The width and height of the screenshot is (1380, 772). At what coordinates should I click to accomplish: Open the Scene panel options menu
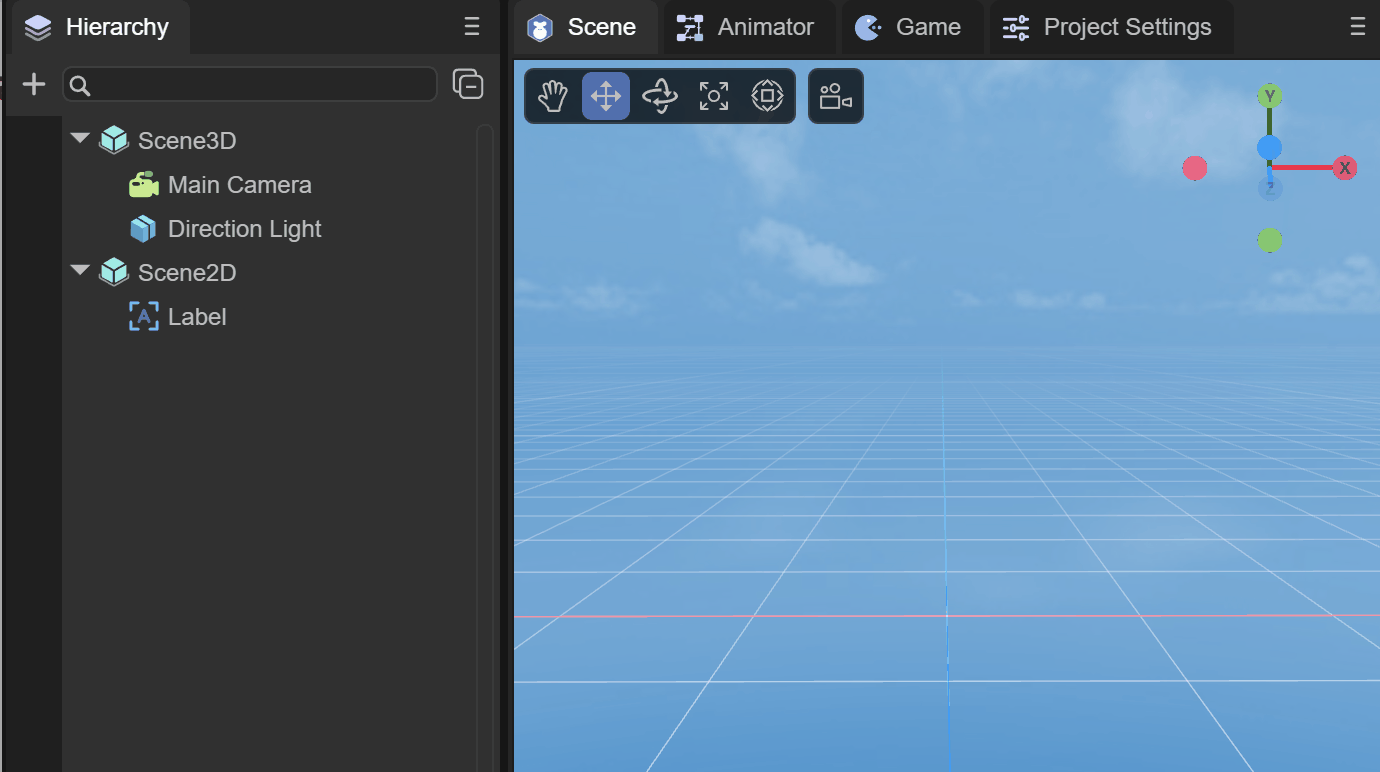pyautogui.click(x=1357, y=27)
